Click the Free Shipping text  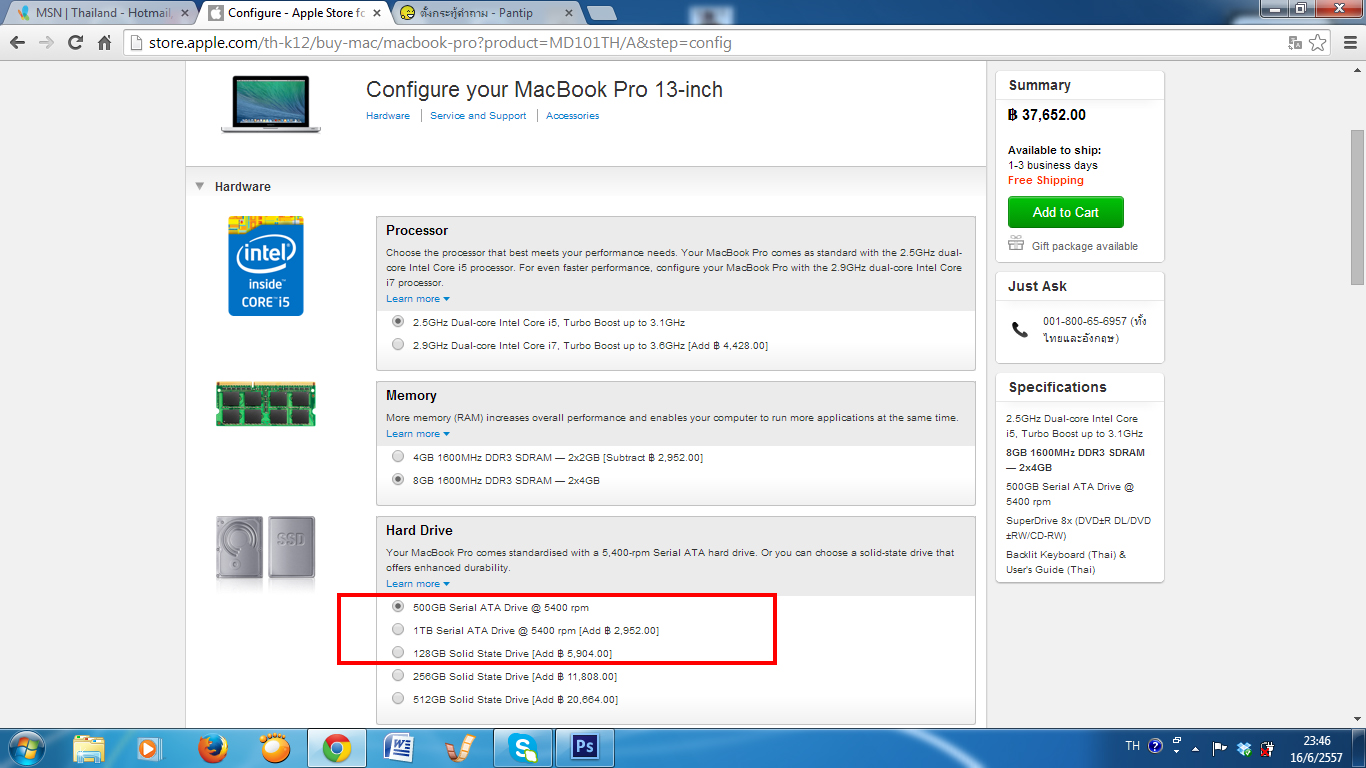coord(1046,180)
